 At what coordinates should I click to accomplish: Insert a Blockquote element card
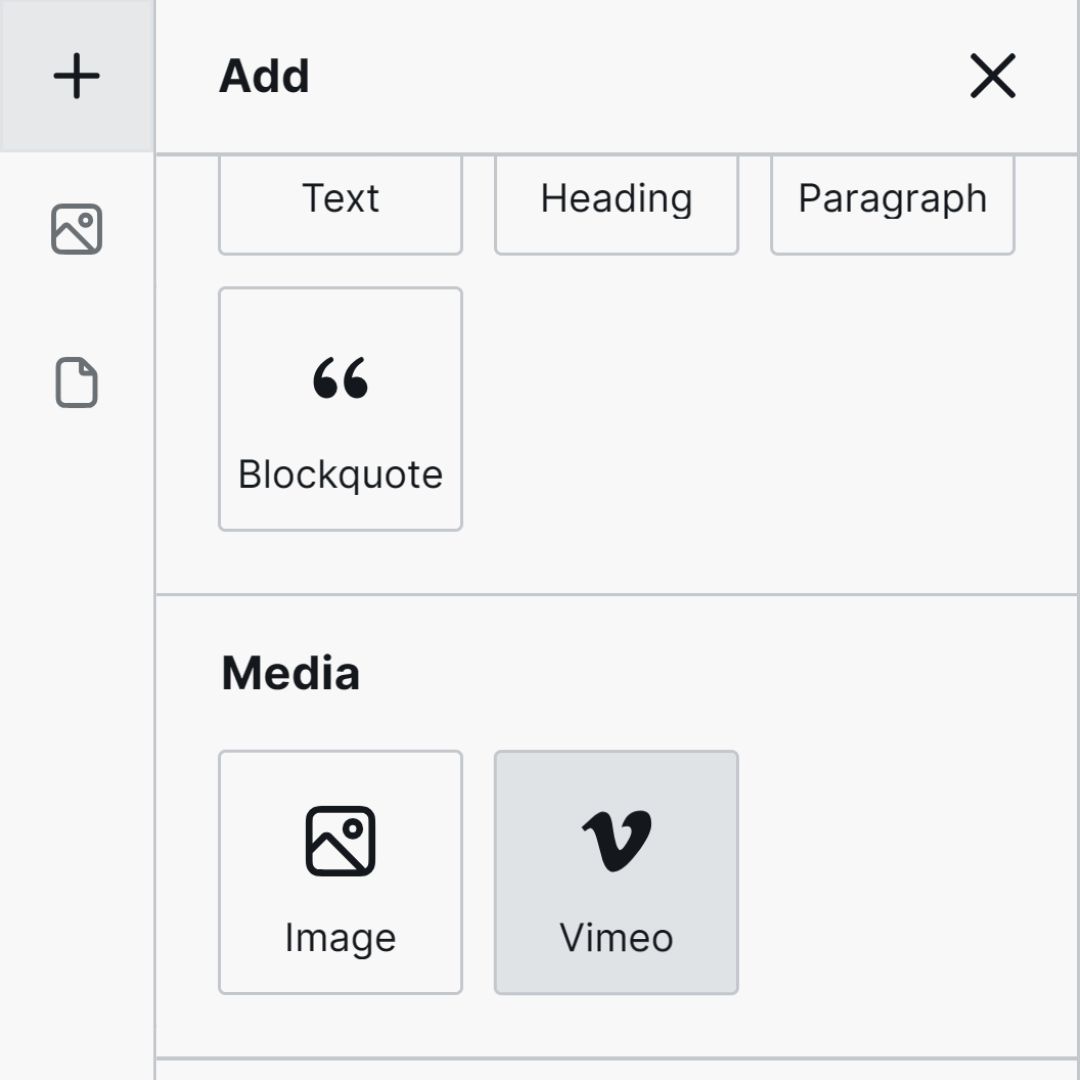(x=340, y=409)
